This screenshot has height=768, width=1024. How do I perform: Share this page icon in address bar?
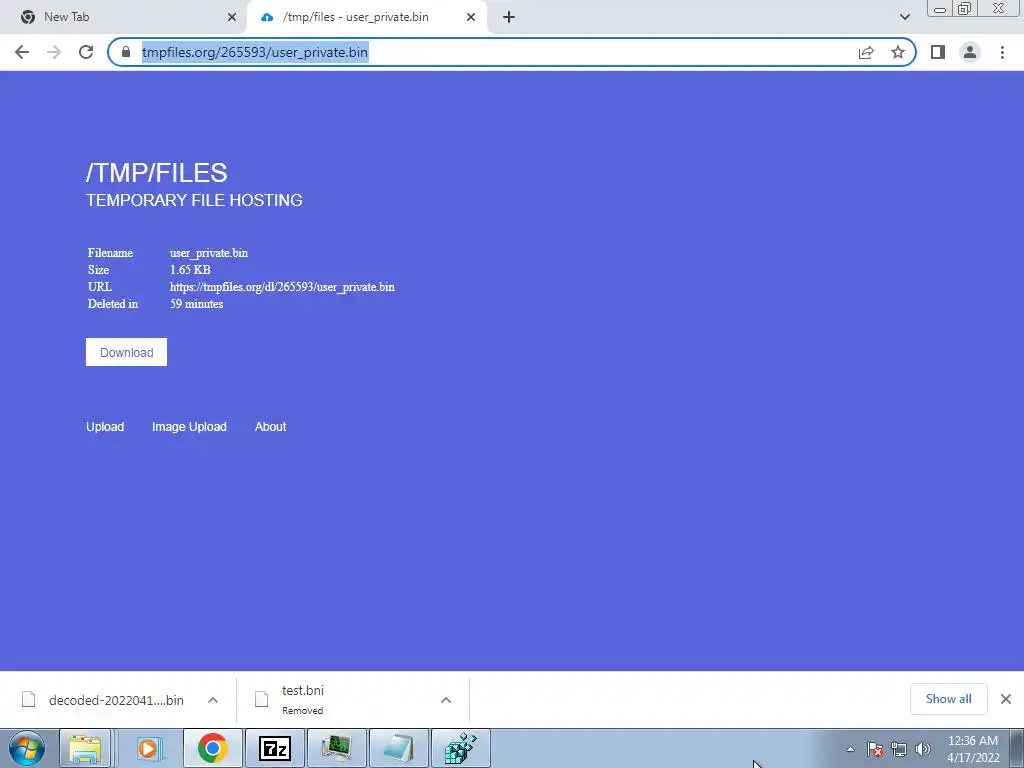[x=866, y=52]
